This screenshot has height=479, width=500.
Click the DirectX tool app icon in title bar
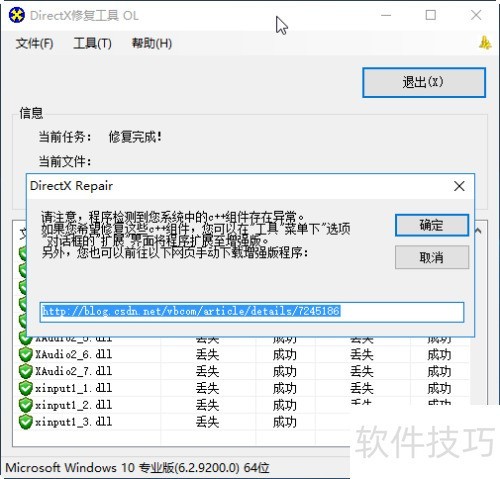tap(17, 15)
